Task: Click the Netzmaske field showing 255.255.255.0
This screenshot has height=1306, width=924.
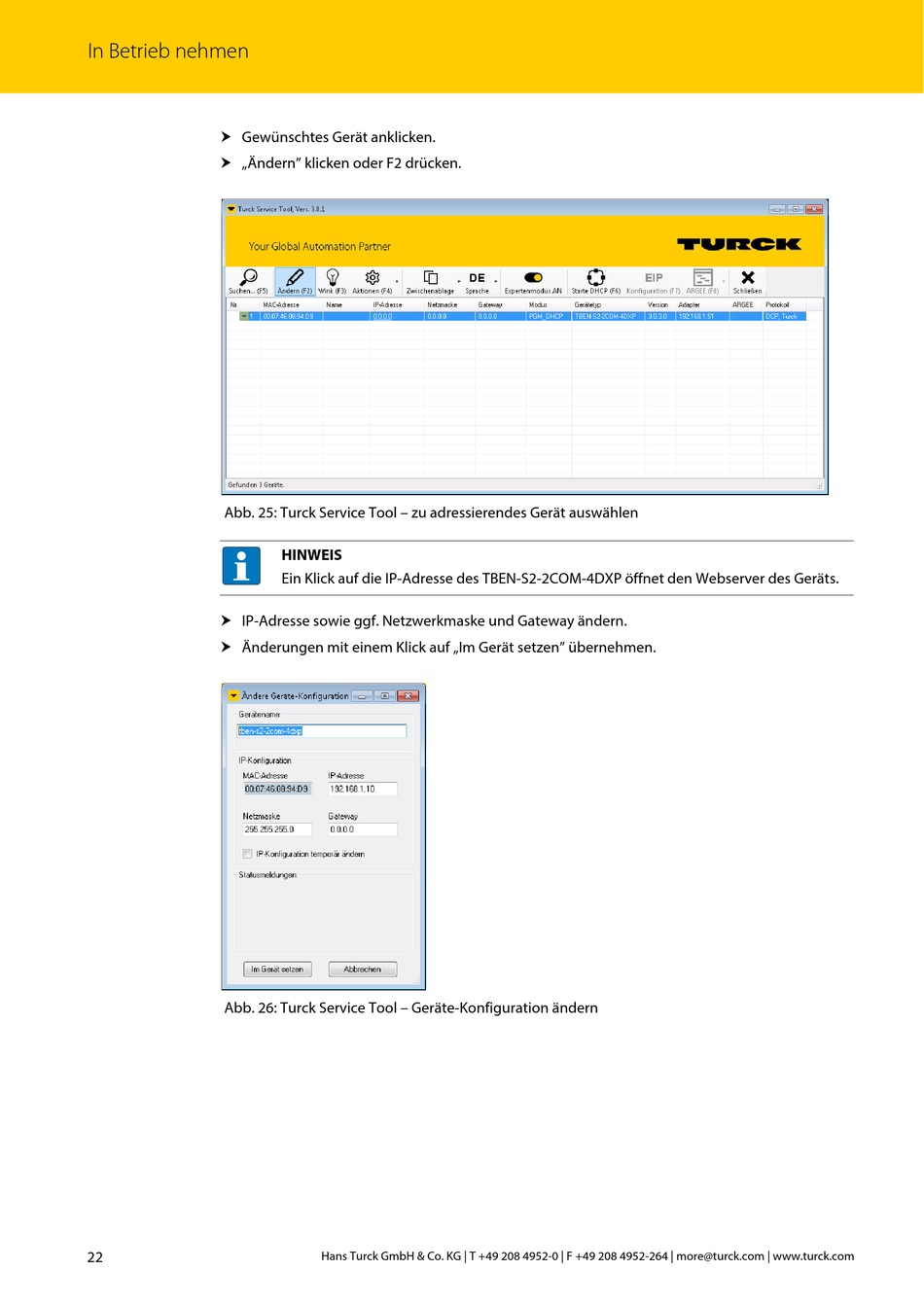Action: point(277,829)
